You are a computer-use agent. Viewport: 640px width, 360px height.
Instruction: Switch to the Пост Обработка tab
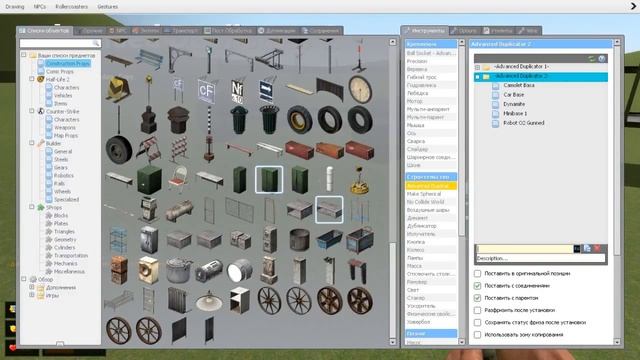pos(229,31)
